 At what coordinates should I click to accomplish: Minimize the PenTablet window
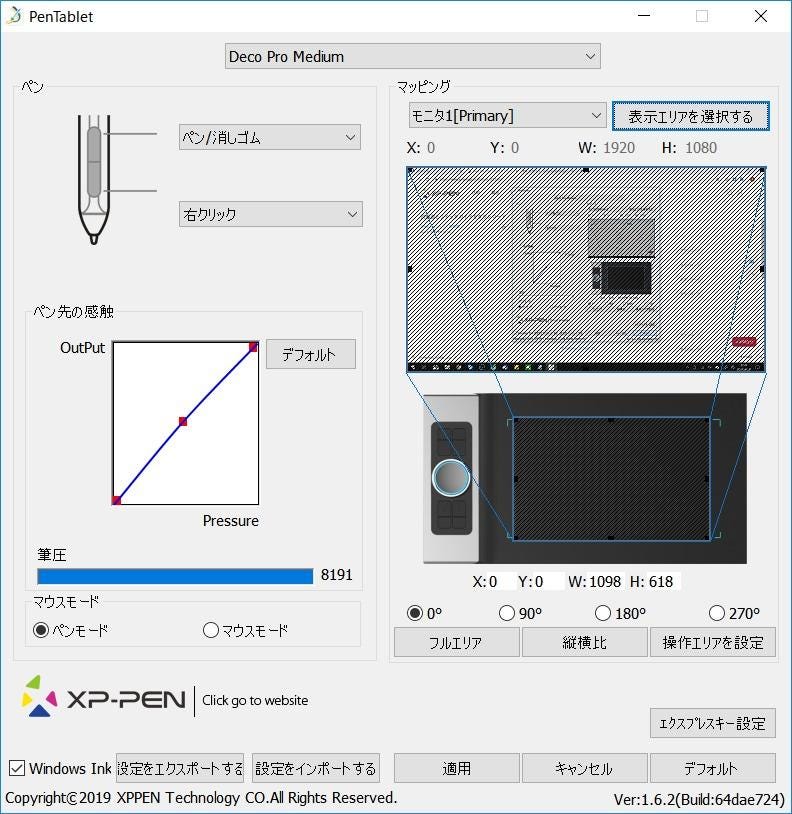[x=644, y=16]
